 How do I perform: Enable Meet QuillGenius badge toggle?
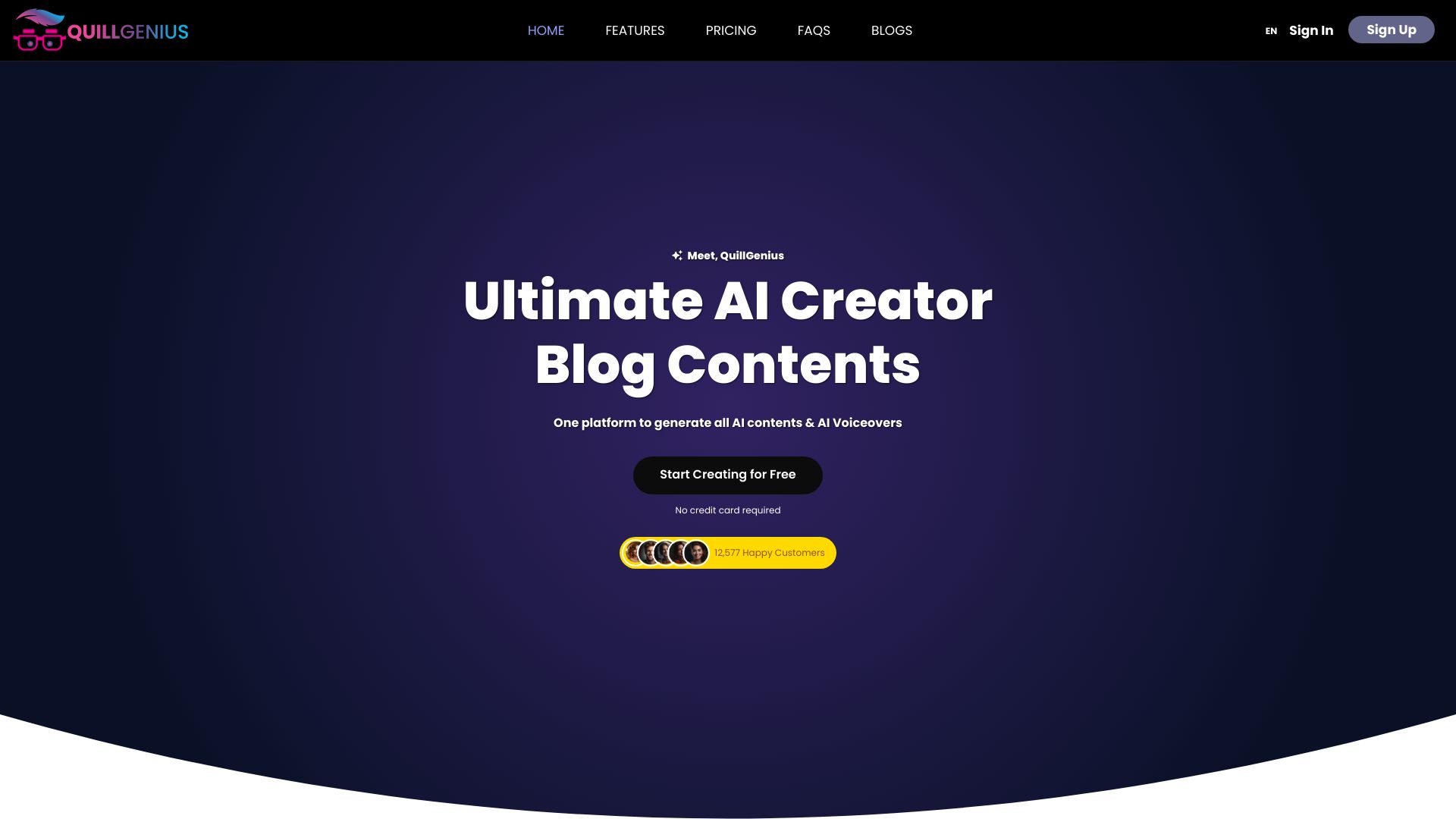tap(727, 255)
